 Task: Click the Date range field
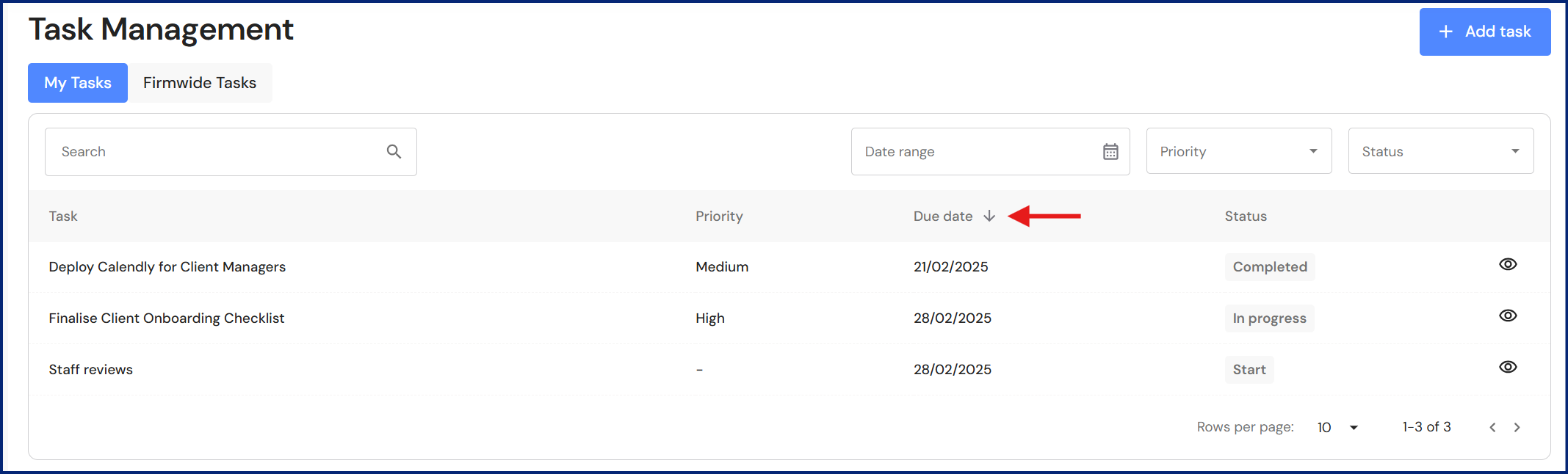coord(977,152)
